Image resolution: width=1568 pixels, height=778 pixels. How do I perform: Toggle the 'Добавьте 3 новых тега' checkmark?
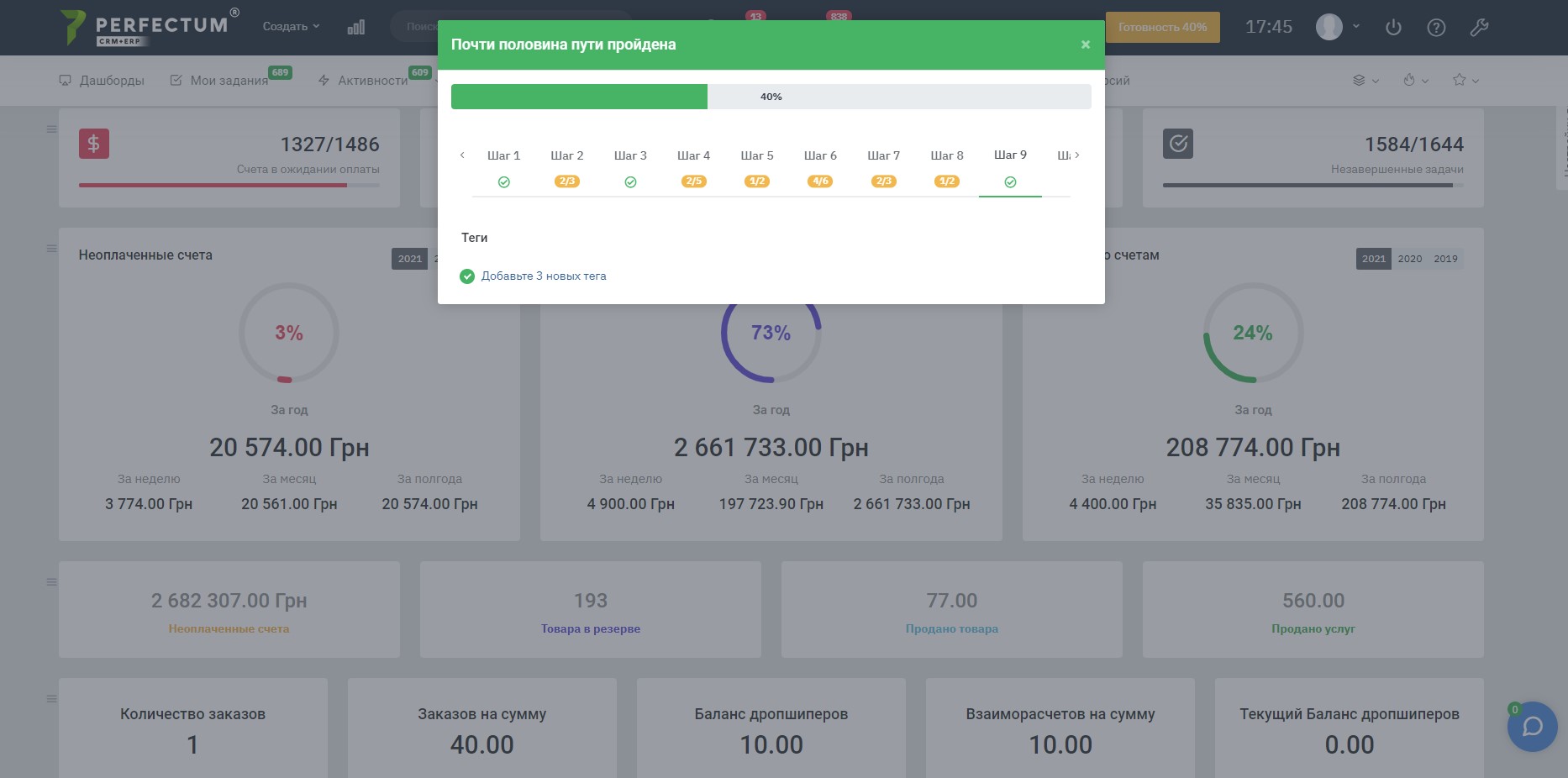tap(467, 276)
